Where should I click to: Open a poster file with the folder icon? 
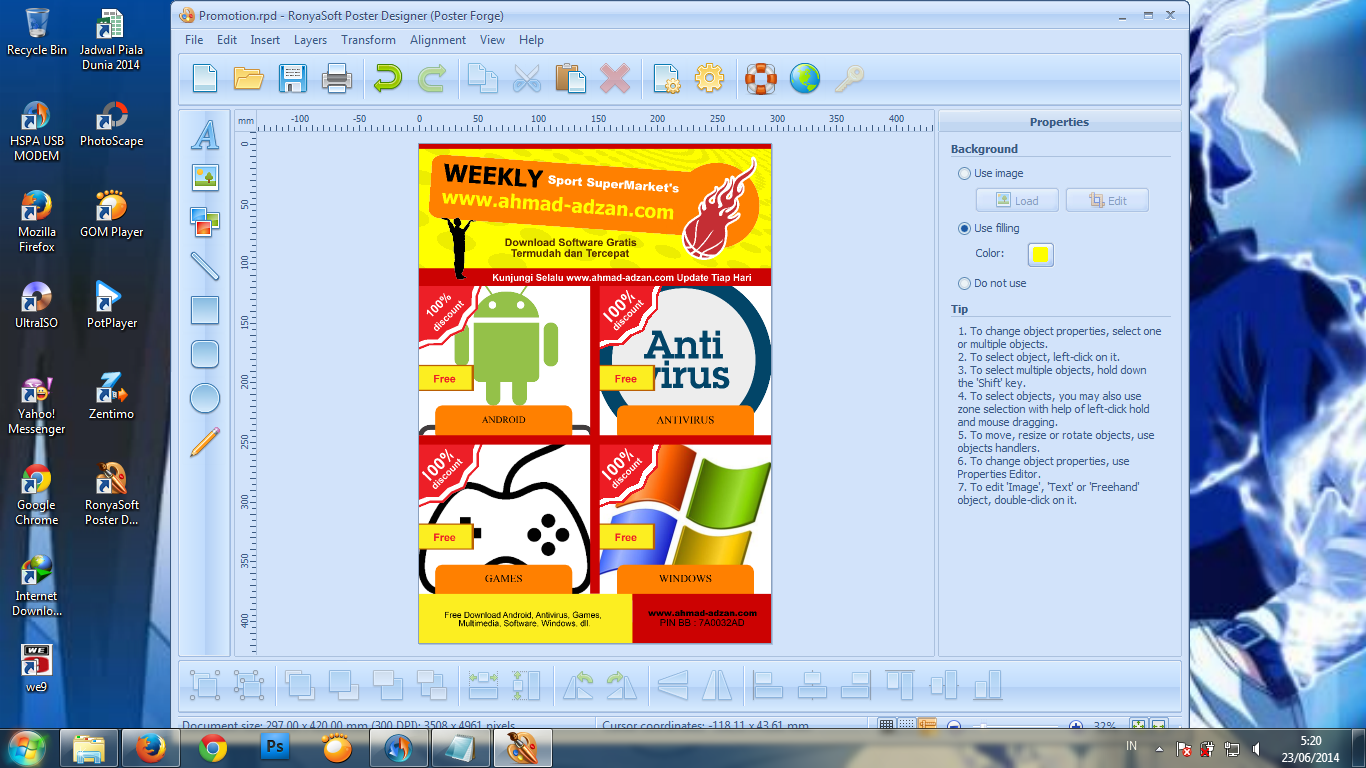[248, 78]
